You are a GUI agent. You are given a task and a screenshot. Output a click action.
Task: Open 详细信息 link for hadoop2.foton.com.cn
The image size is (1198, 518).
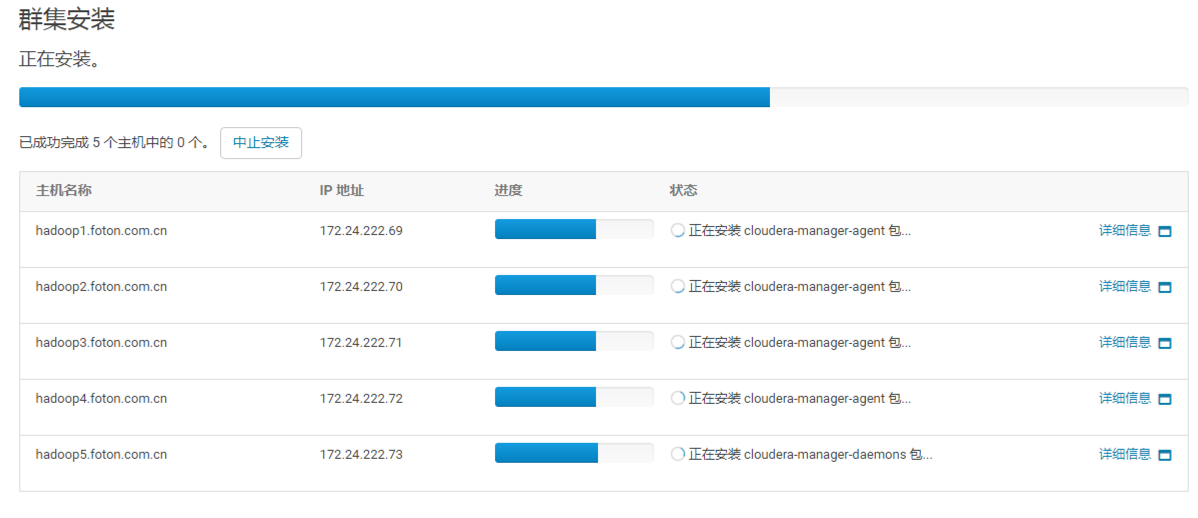click(x=1124, y=286)
